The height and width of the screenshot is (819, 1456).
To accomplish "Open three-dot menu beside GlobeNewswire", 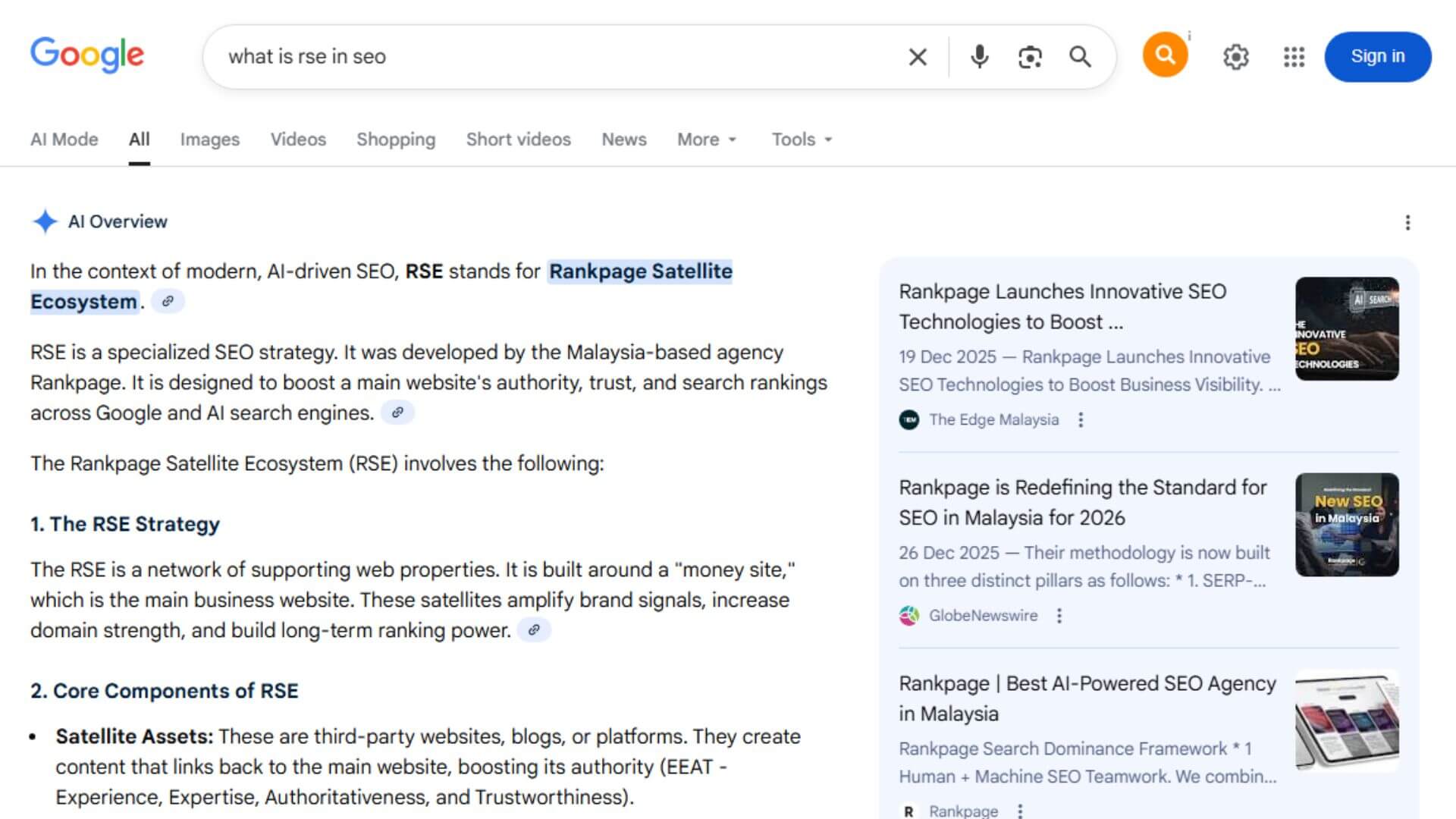I will 1059,616.
